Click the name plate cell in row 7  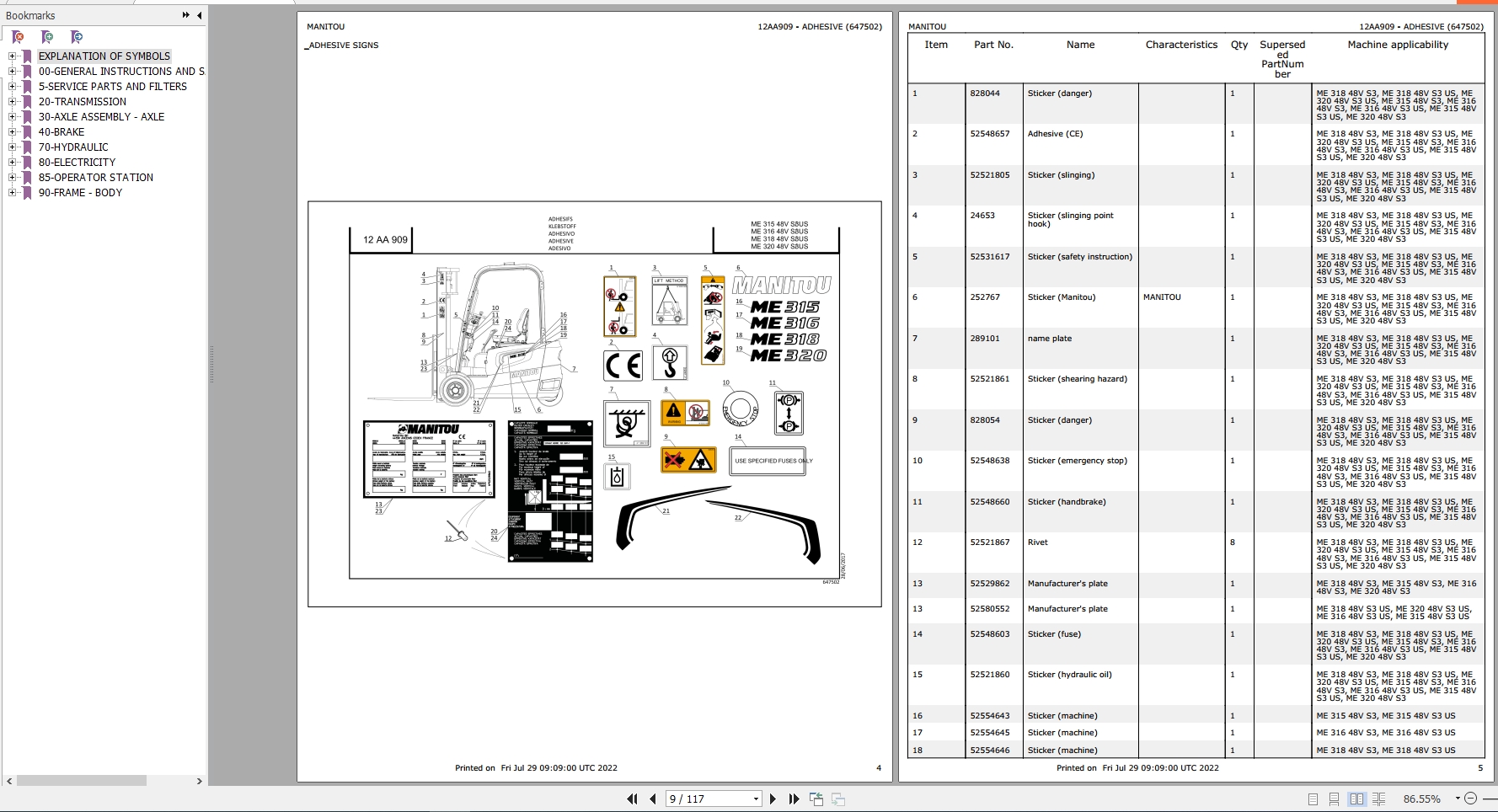[1050, 339]
